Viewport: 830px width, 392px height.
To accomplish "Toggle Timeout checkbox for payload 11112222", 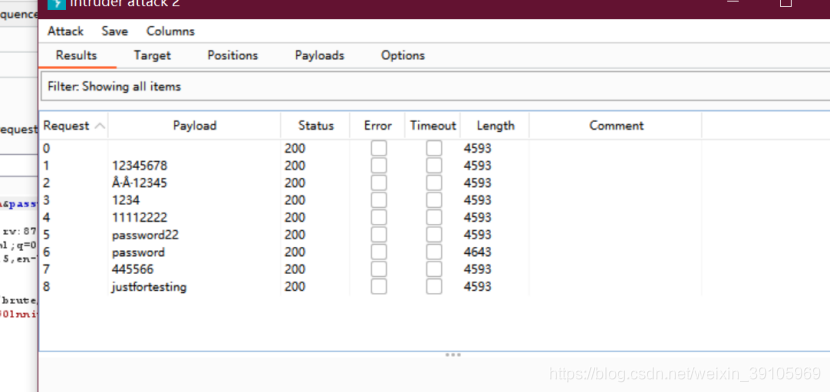I will click(434, 217).
